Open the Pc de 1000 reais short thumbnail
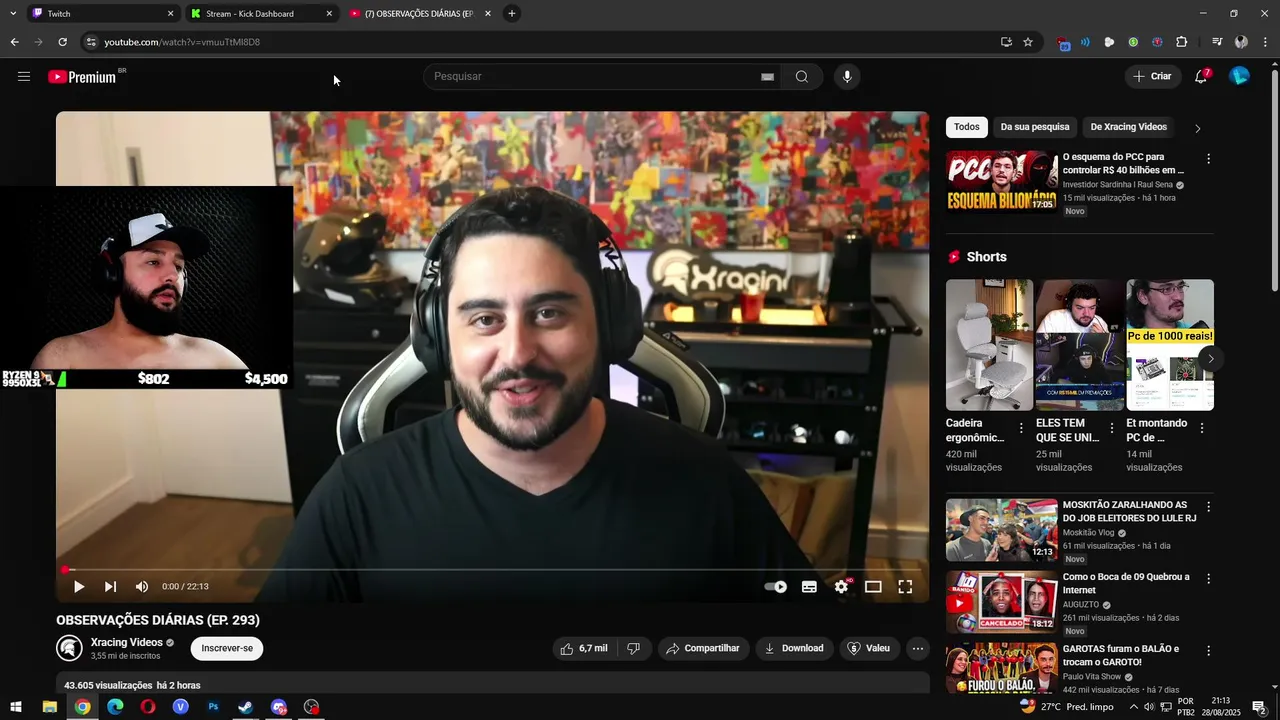The width and height of the screenshot is (1280, 720). click(x=1170, y=345)
